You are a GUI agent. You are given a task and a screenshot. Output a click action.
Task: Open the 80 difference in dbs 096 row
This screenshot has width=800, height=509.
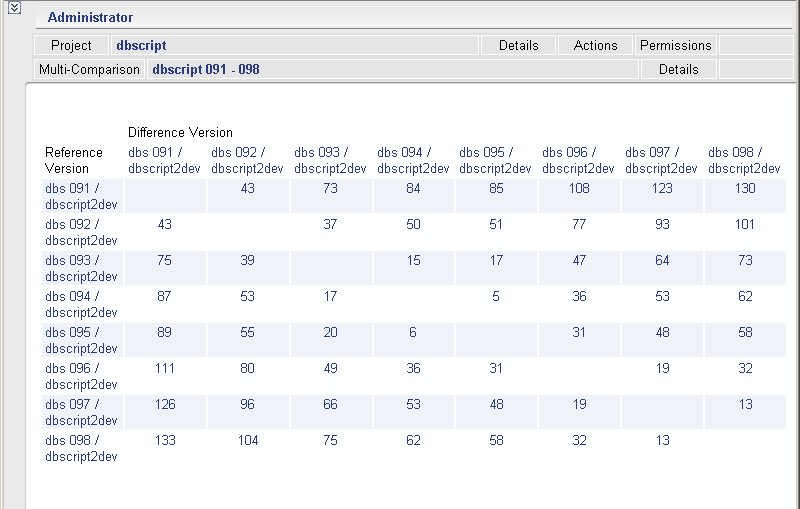click(x=247, y=369)
